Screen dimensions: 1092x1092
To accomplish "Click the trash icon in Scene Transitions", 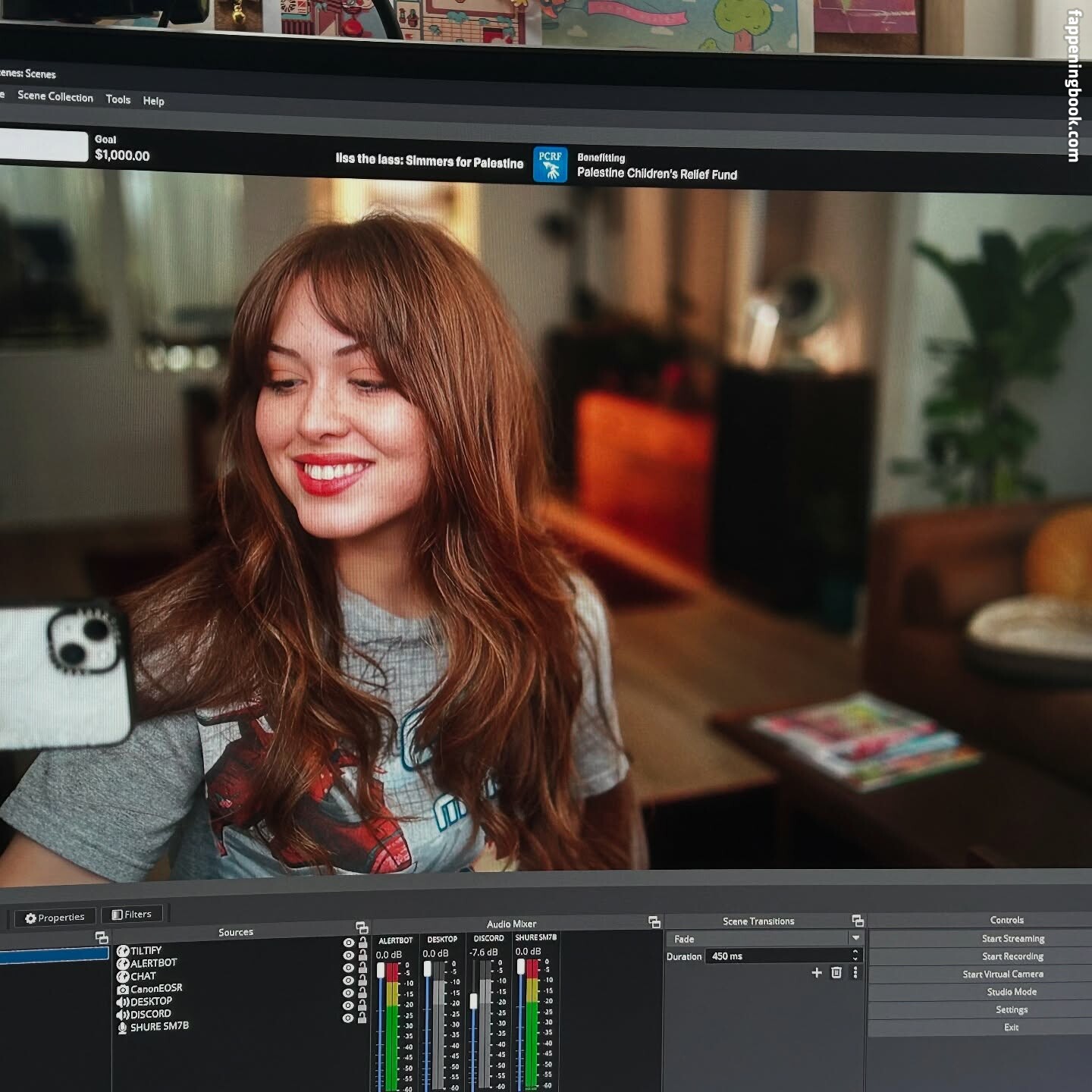I will click(836, 972).
